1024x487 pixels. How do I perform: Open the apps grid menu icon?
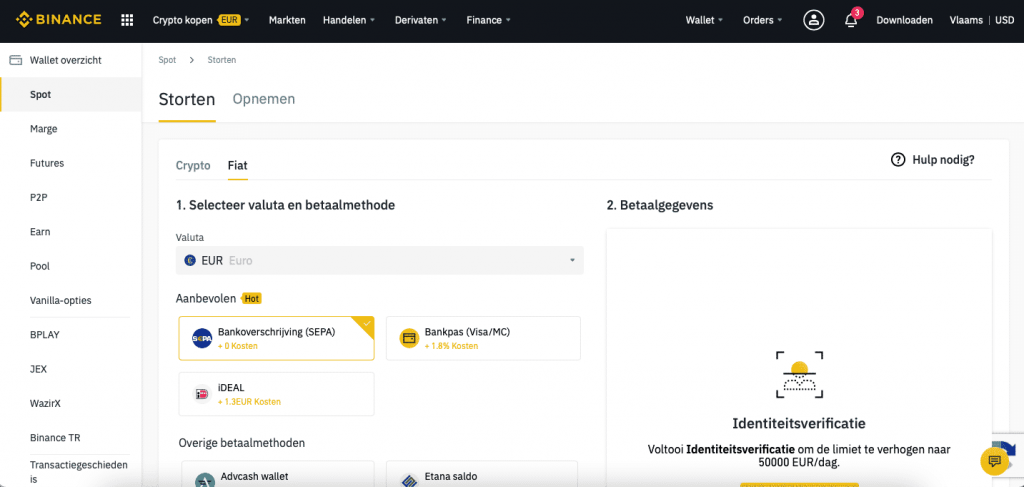tap(127, 20)
